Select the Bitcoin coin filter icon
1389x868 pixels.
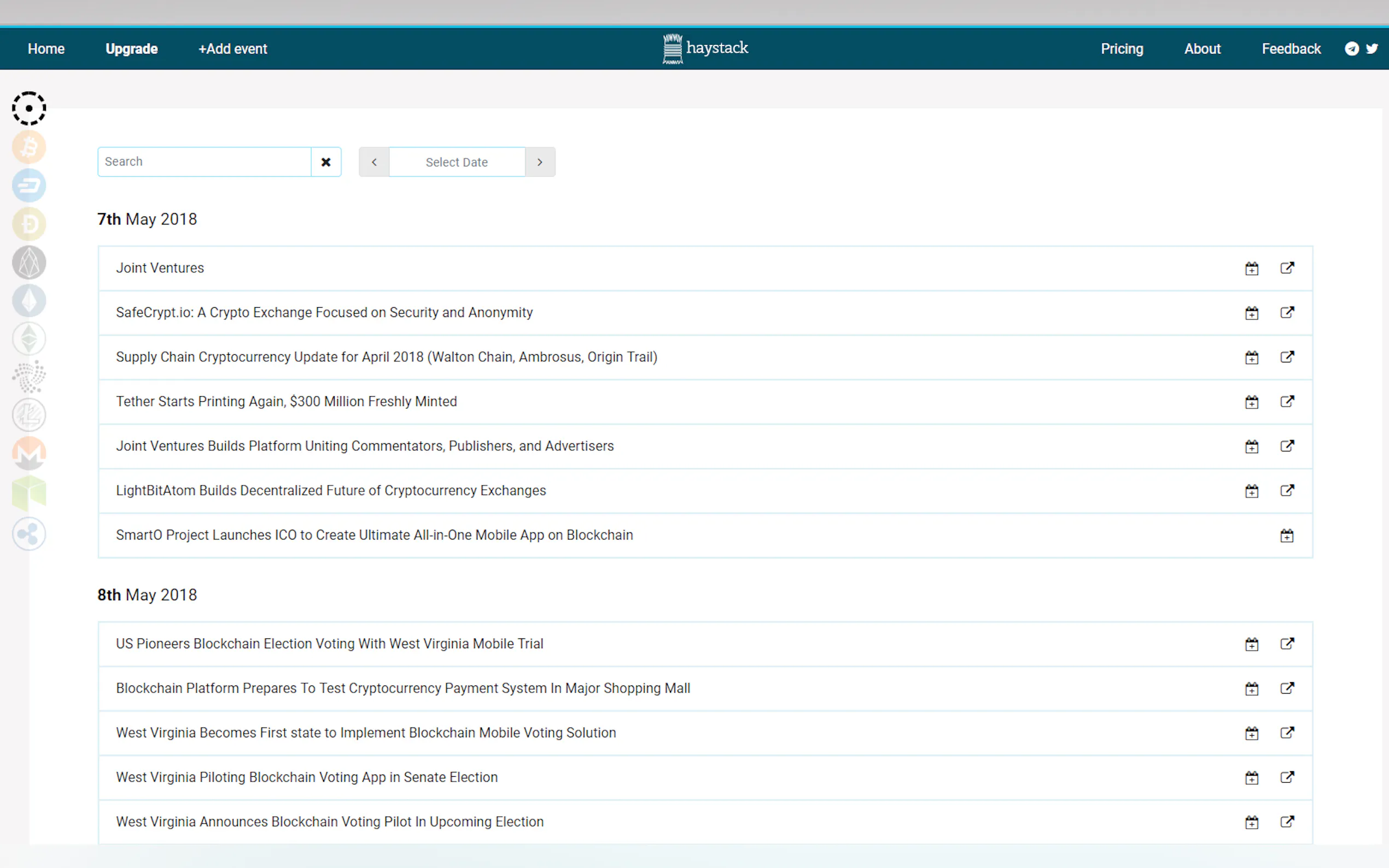[29, 147]
